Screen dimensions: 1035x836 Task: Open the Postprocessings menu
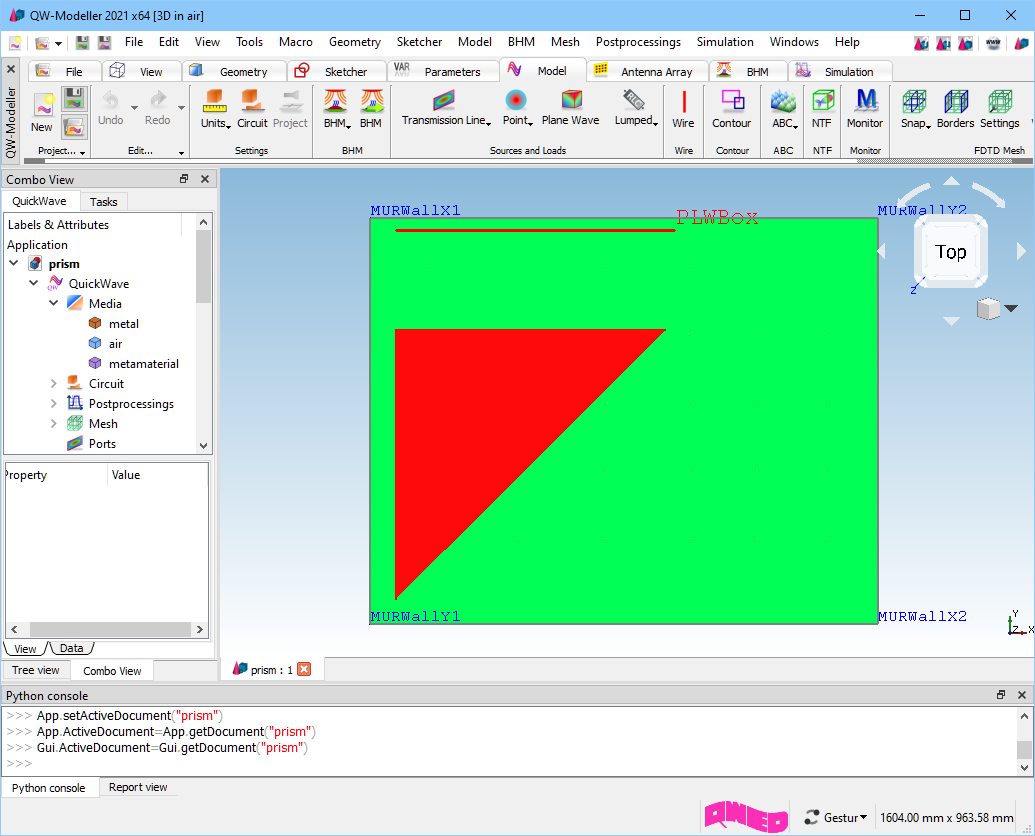point(638,42)
